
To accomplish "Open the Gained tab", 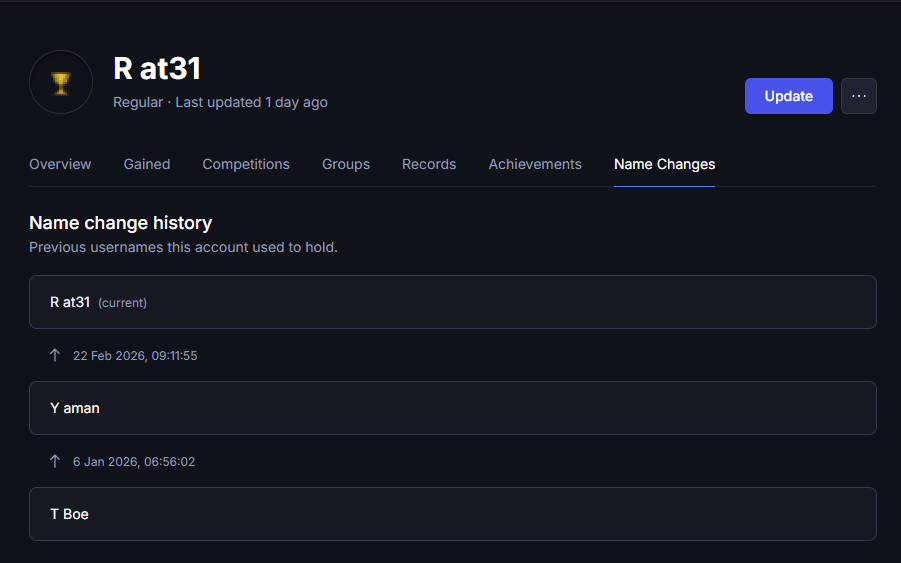I will click(x=147, y=164).
